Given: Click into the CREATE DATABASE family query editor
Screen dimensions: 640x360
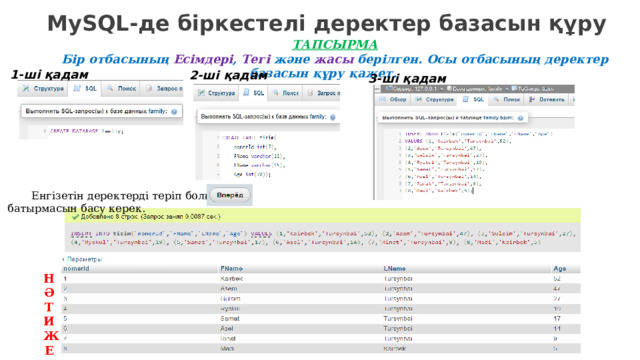Looking at the screenshot, I should tap(101, 131).
